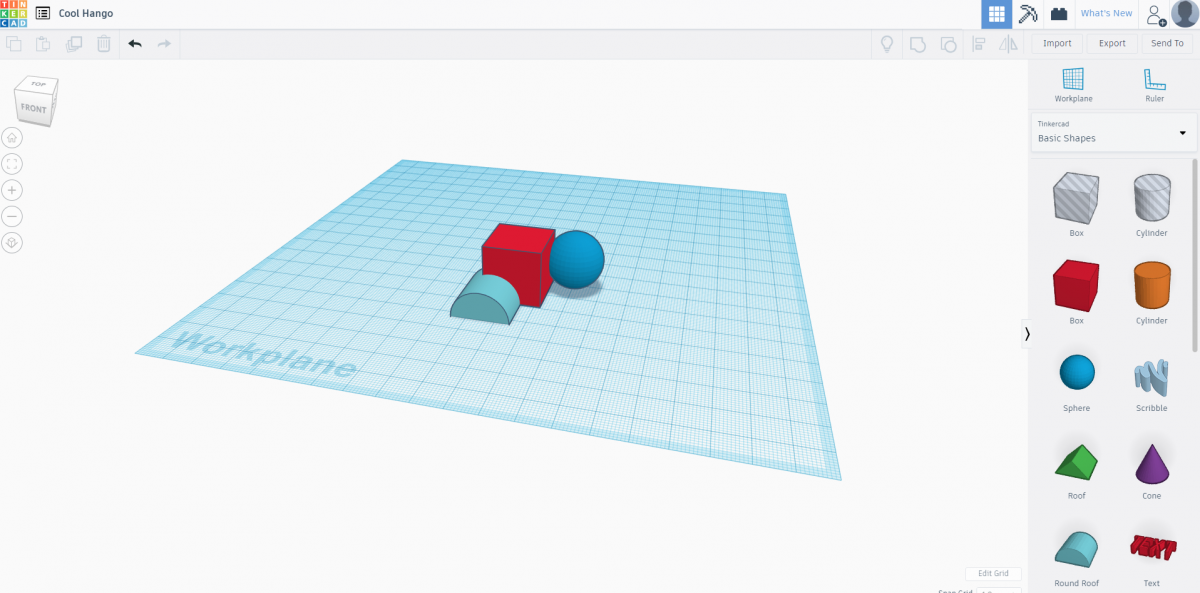Click the Mirror/Flip tool icon

[x=1009, y=44]
